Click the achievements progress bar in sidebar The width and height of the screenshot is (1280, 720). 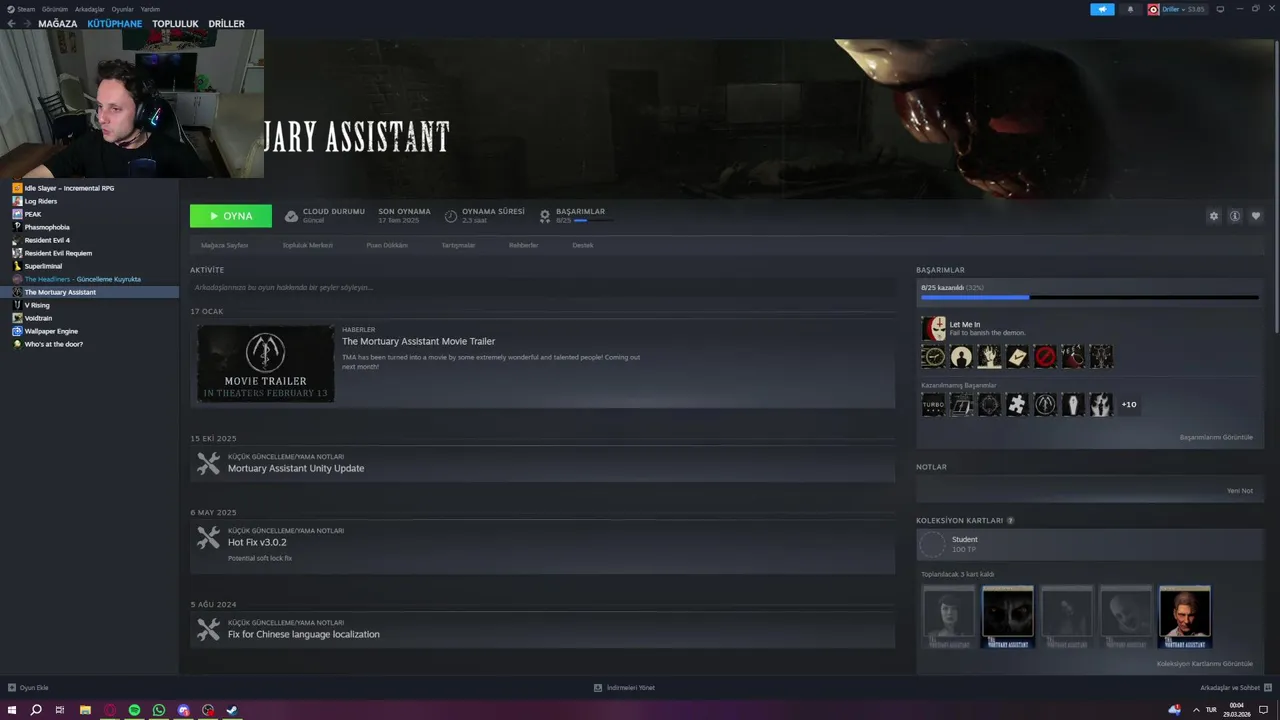pyautogui.click(x=1089, y=297)
